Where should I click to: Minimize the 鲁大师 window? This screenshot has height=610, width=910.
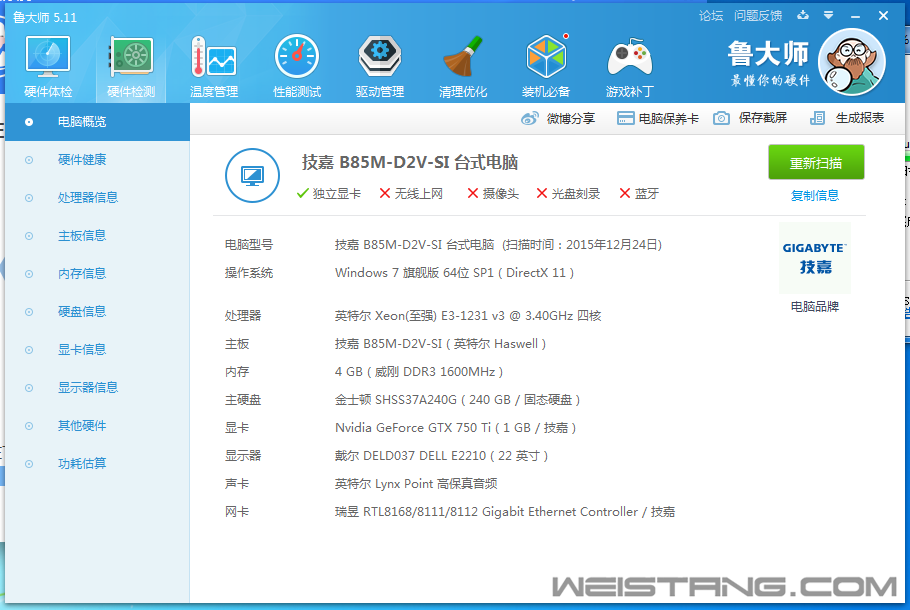pyautogui.click(x=855, y=16)
